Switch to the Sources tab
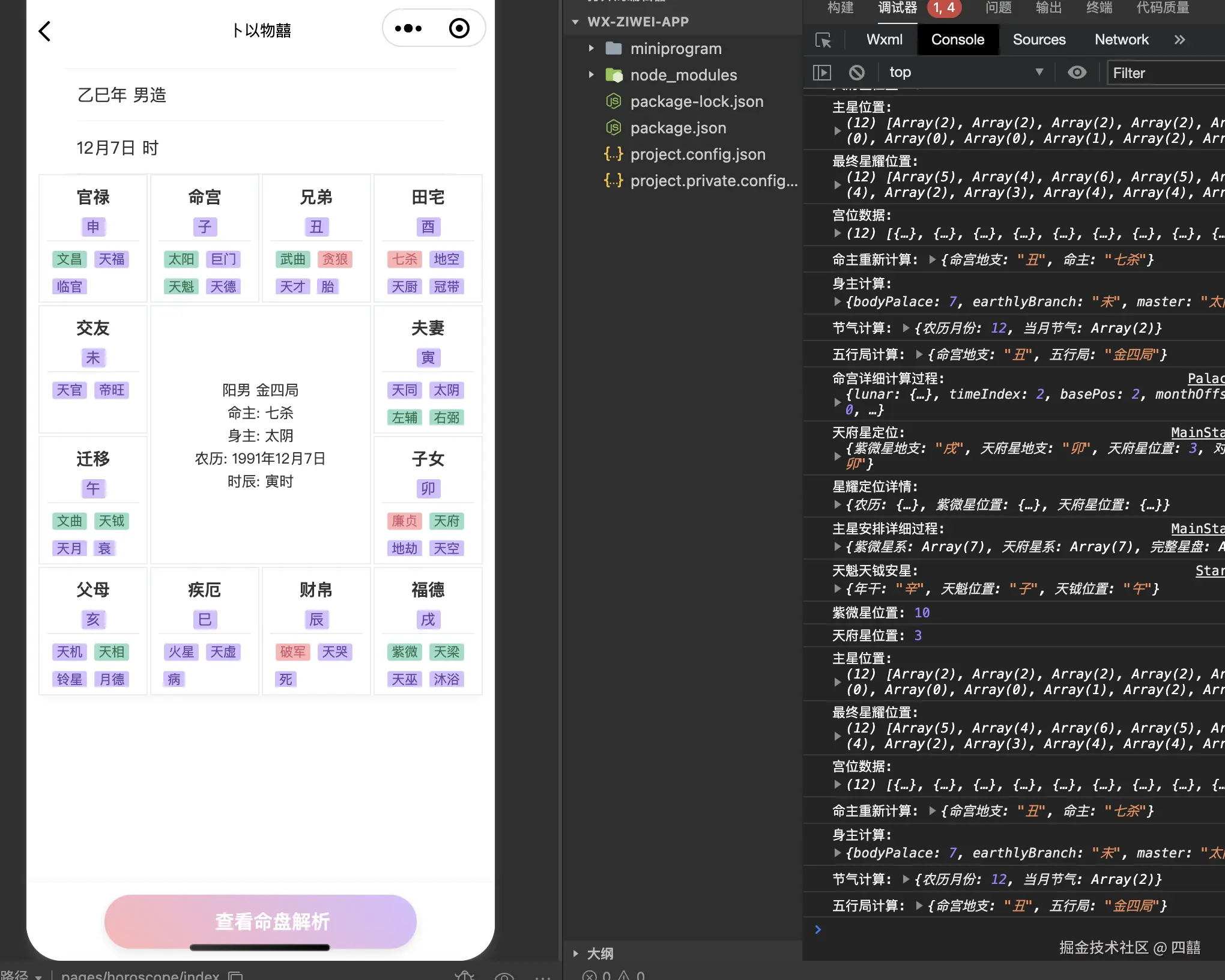 click(x=1039, y=40)
